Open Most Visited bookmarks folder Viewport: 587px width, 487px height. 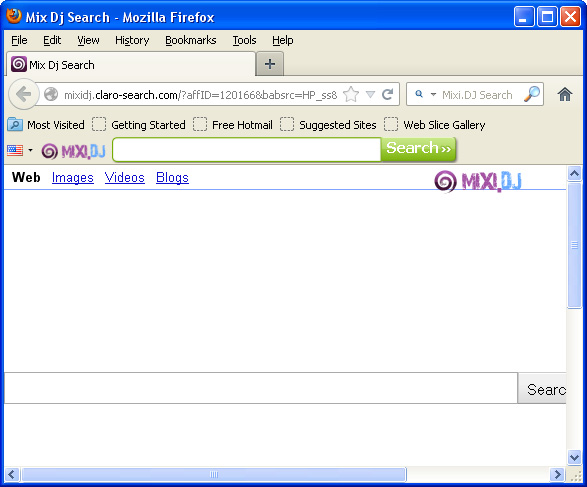click(46, 125)
